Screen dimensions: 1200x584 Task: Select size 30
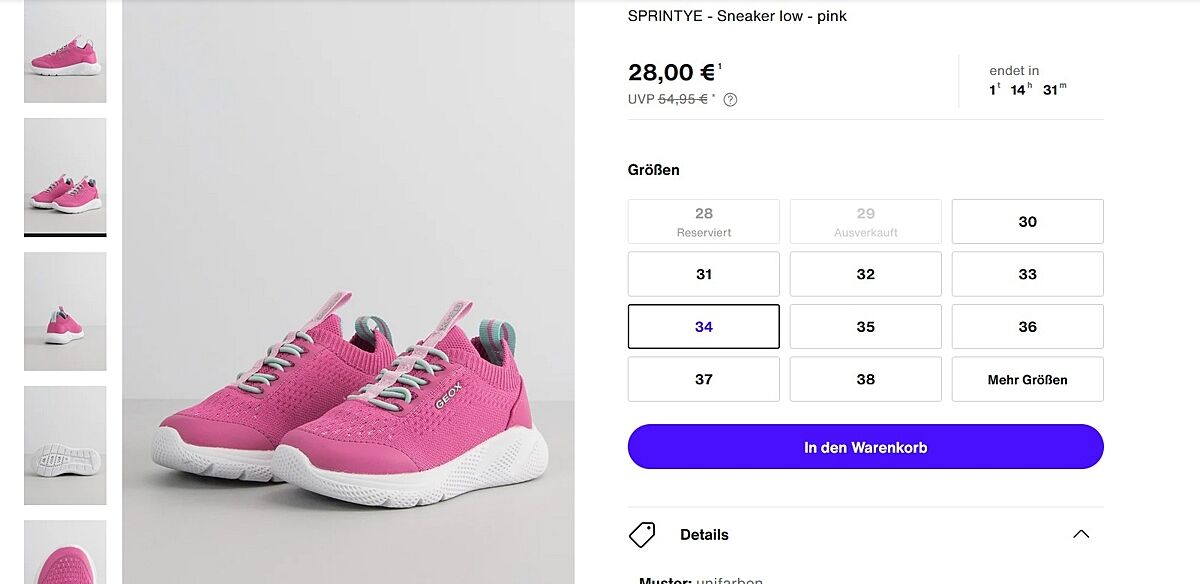[1027, 222]
